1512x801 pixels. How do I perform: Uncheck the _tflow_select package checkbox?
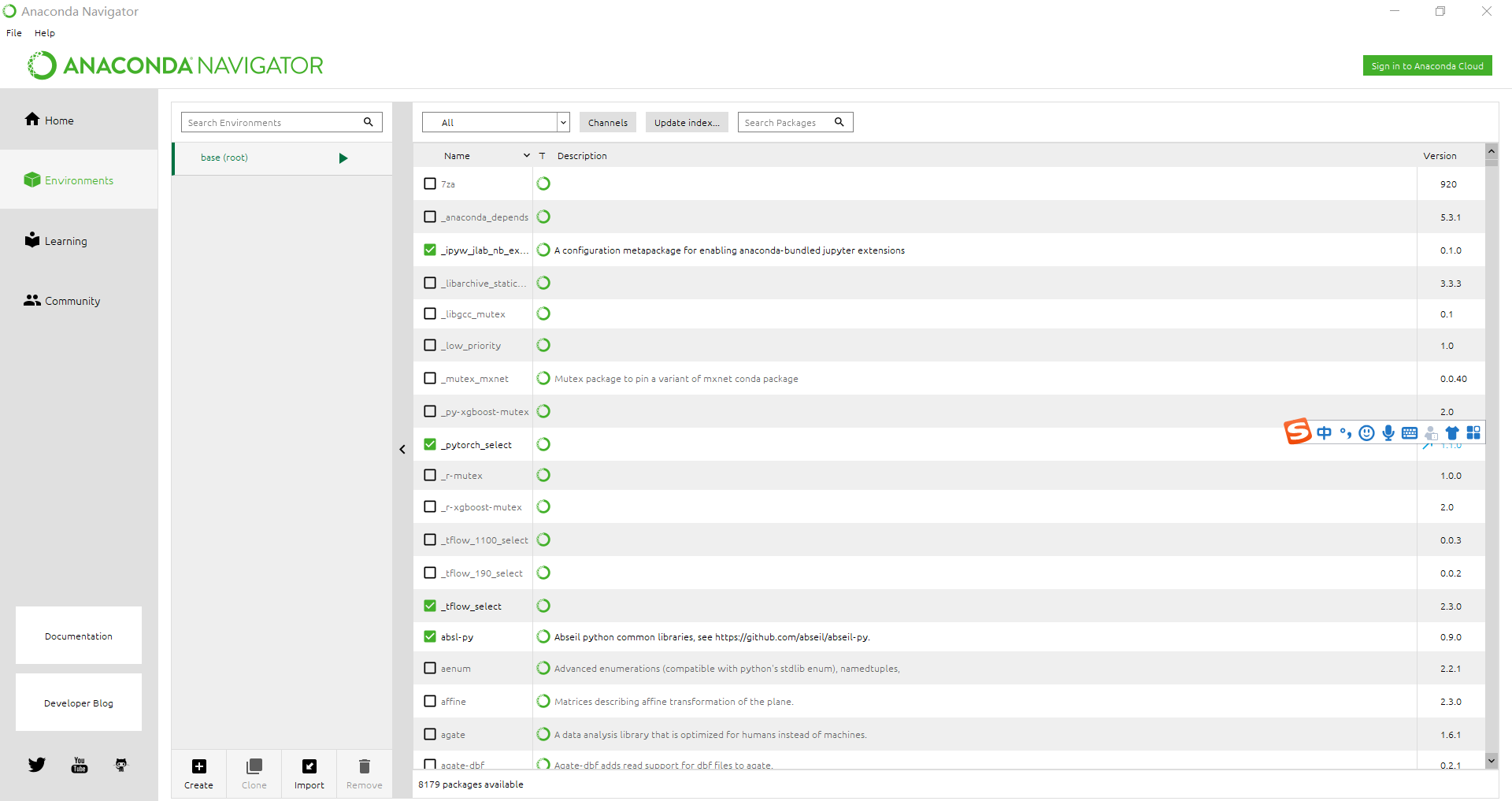[430, 606]
